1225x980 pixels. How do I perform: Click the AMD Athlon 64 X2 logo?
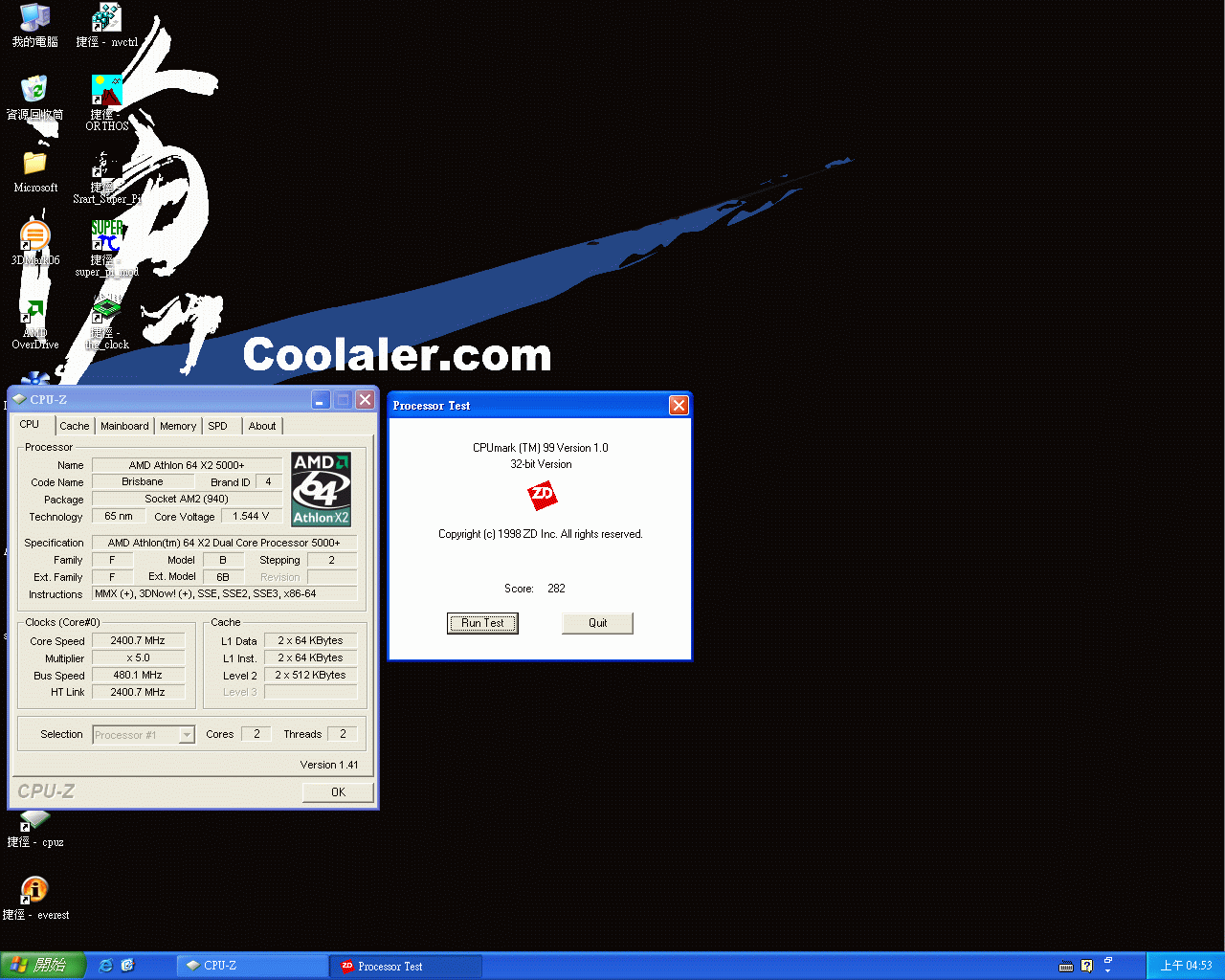click(x=322, y=489)
